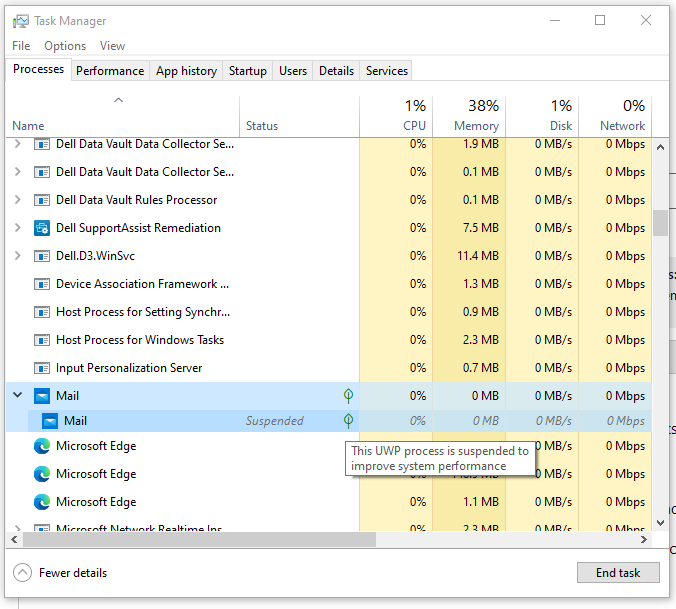Image resolution: width=676 pixels, height=609 pixels.
Task: Switch to the Services tab
Action: [387, 71]
